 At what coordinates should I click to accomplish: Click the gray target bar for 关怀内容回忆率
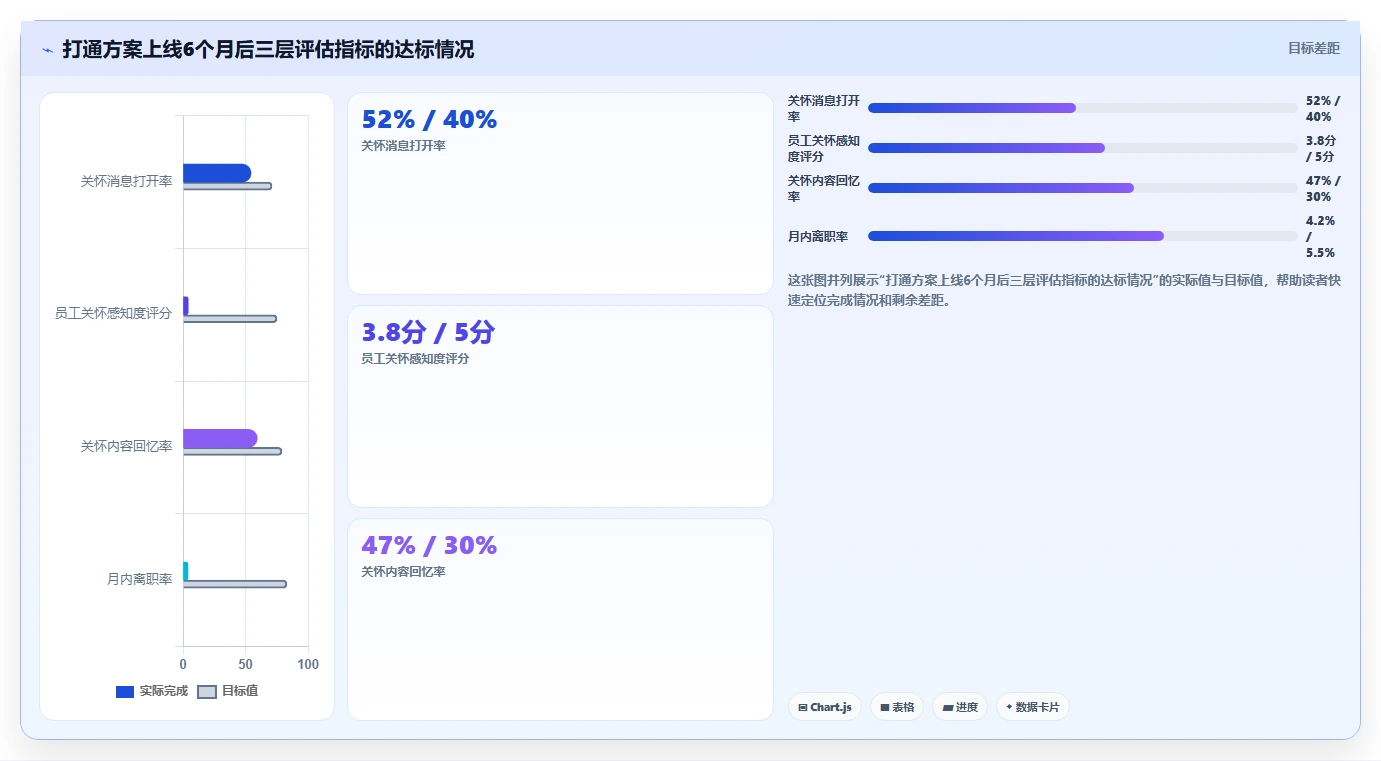coord(232,451)
